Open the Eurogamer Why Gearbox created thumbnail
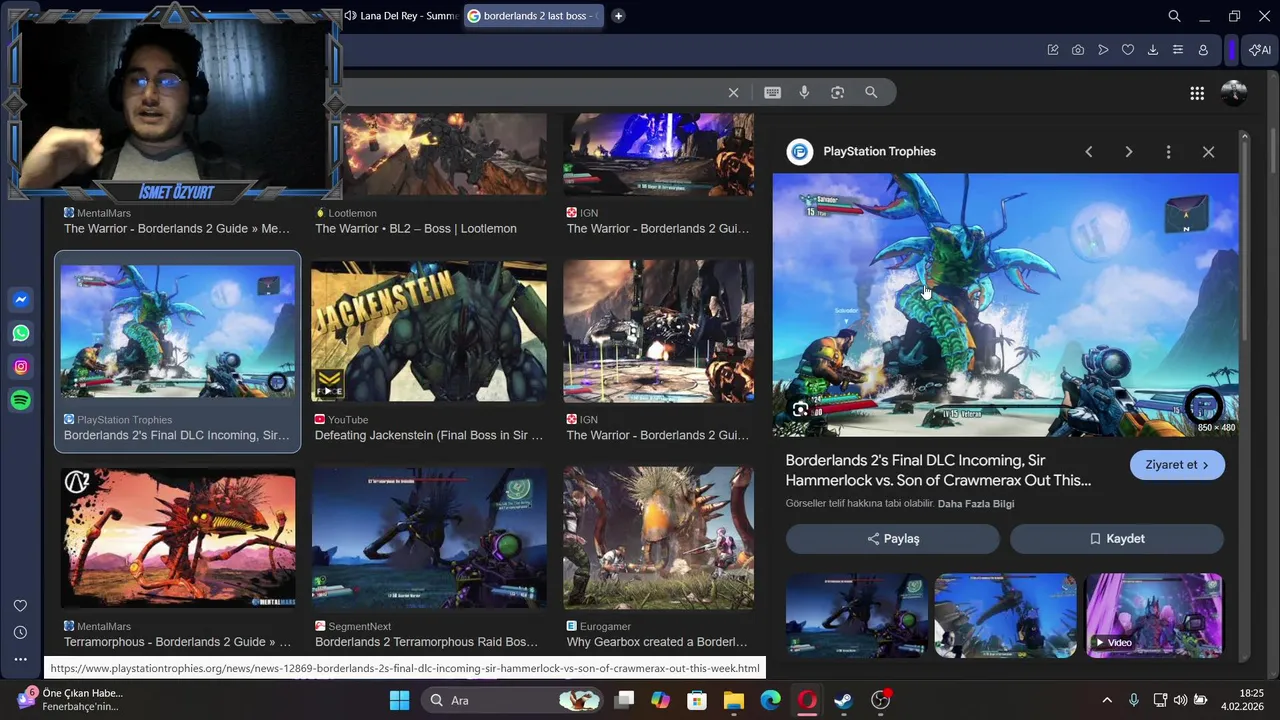 pos(658,537)
